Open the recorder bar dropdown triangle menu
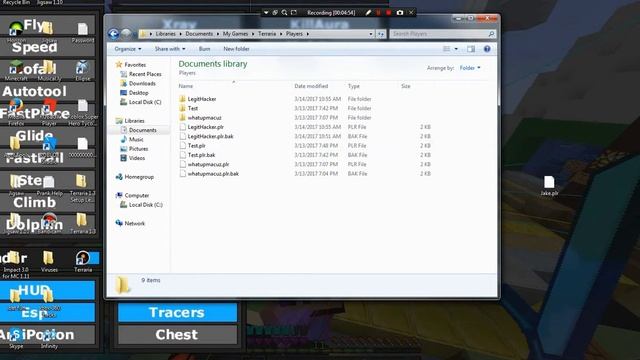 click(x=266, y=13)
